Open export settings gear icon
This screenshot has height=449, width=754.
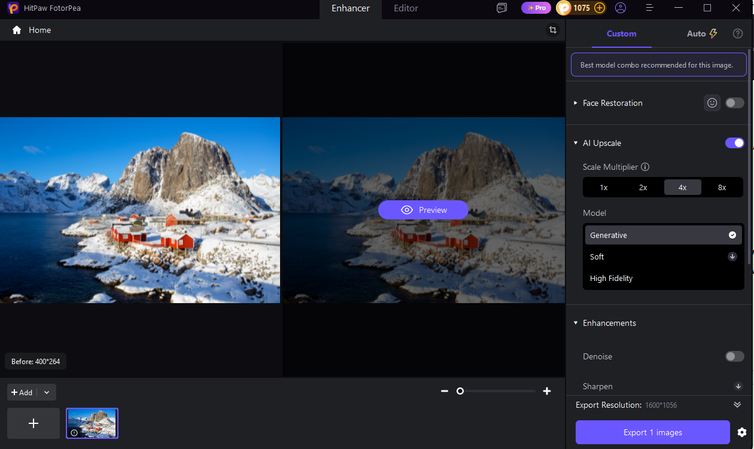742,432
